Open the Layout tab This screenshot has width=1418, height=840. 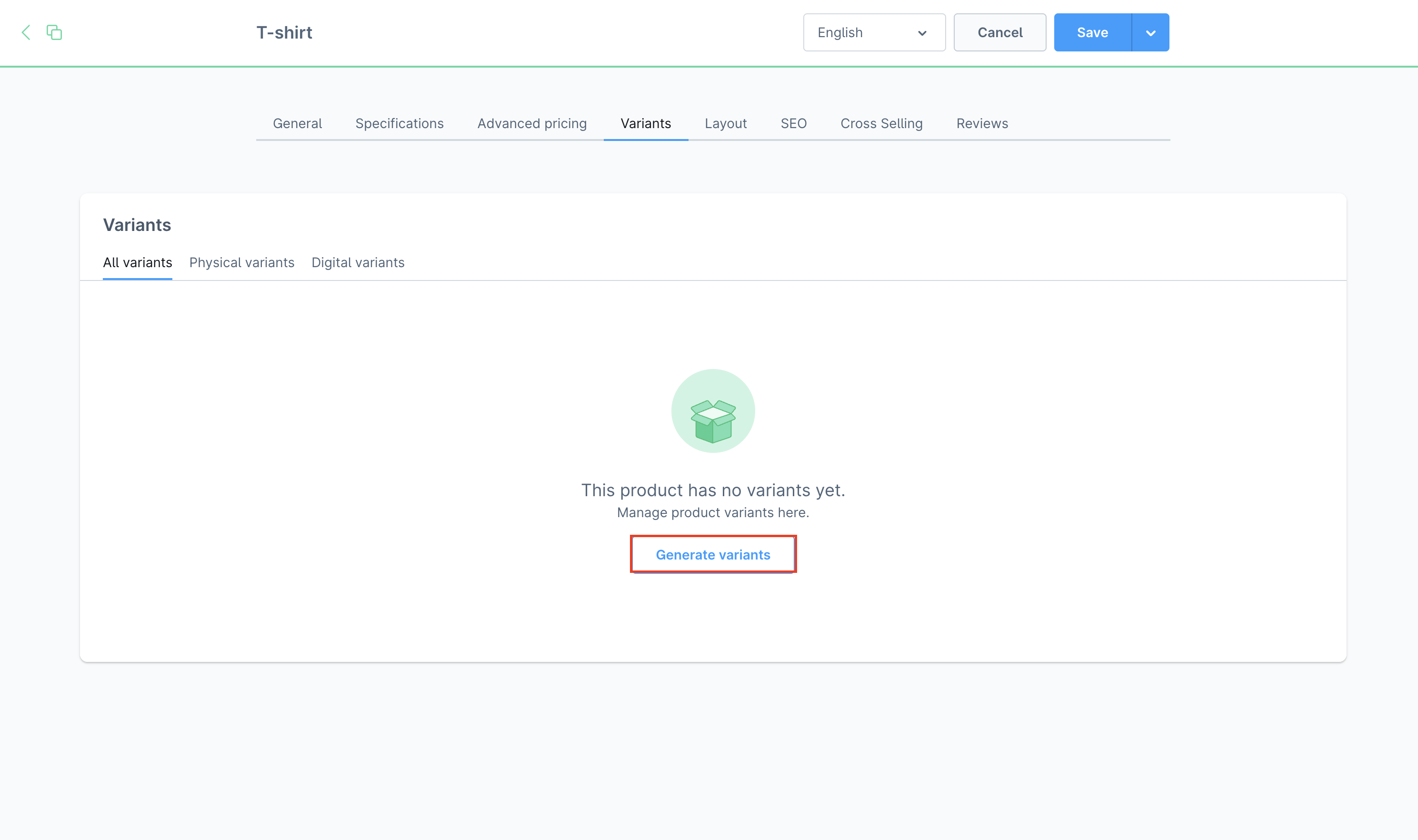(x=725, y=123)
